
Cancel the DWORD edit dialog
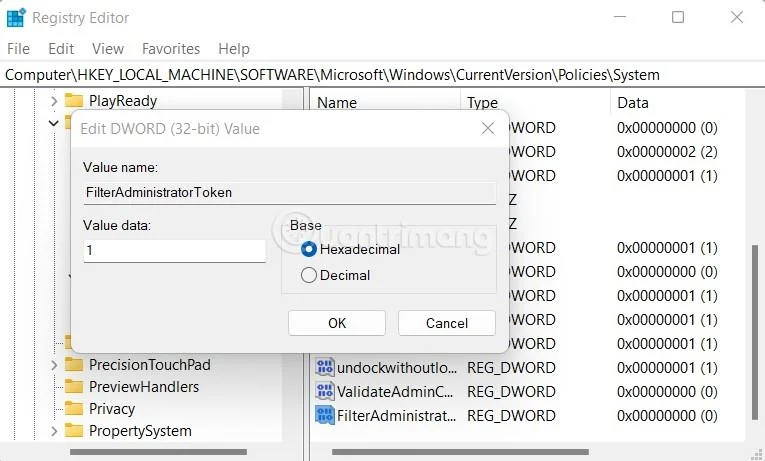446,323
